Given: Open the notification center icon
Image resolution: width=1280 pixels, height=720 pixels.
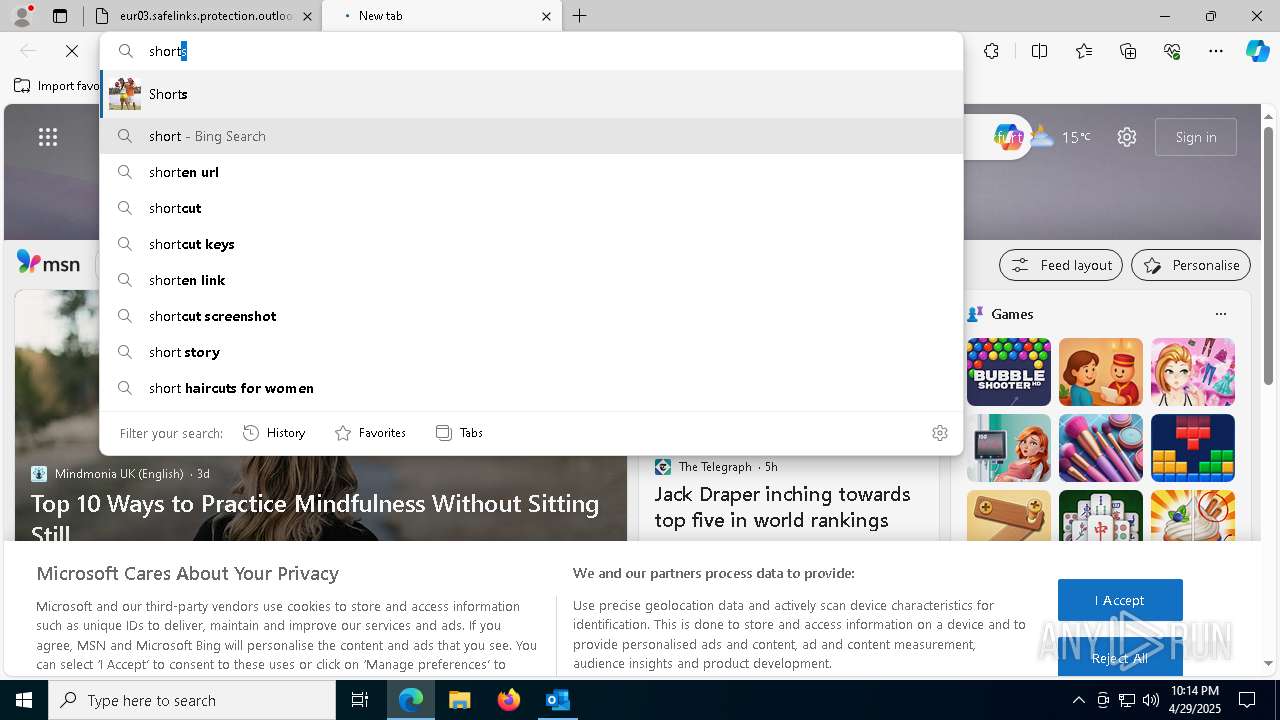Looking at the screenshot, I should (x=1247, y=700).
